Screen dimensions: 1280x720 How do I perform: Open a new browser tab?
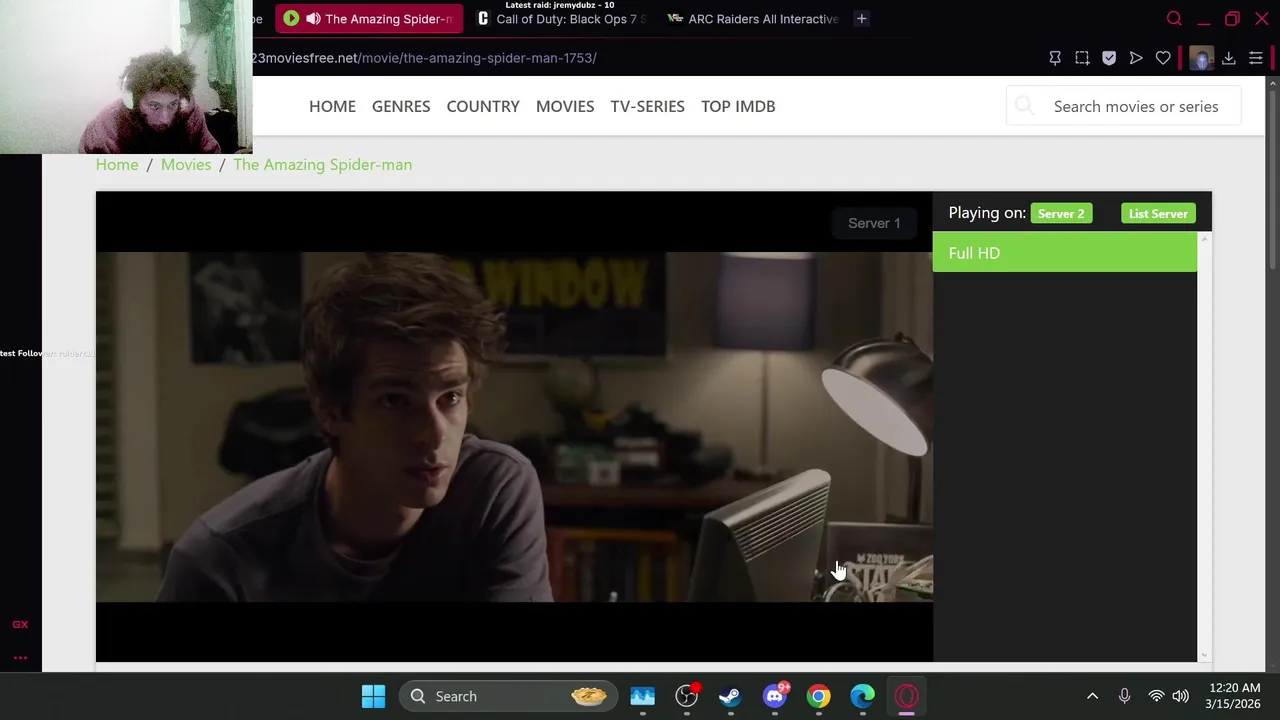tap(861, 19)
